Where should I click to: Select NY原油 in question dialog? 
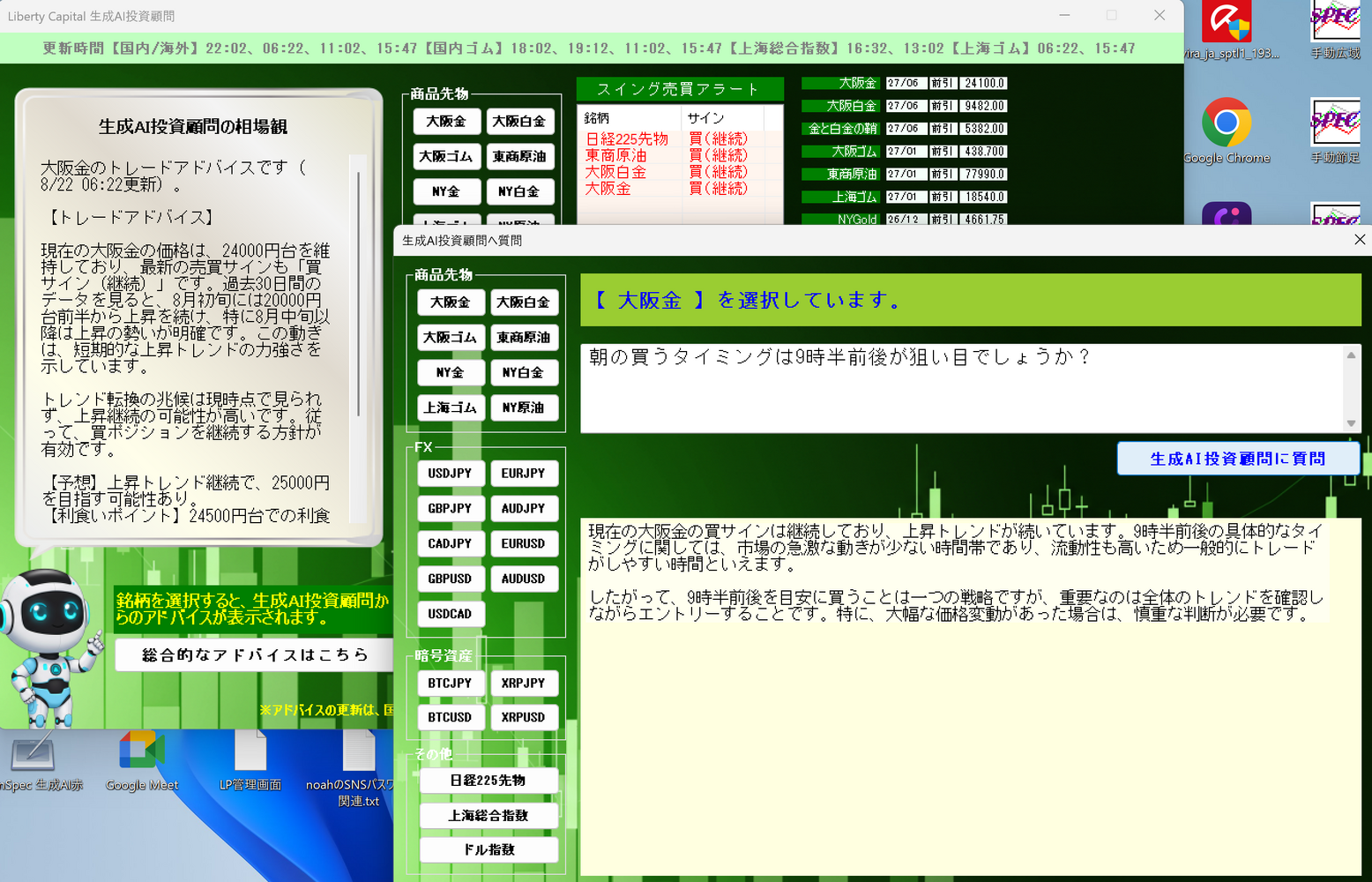click(x=523, y=408)
